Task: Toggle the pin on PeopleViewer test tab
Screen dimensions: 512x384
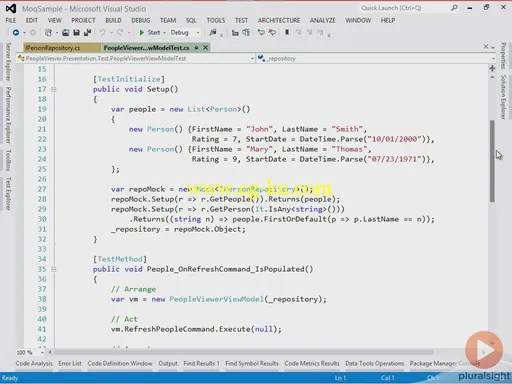Action: coord(196,48)
